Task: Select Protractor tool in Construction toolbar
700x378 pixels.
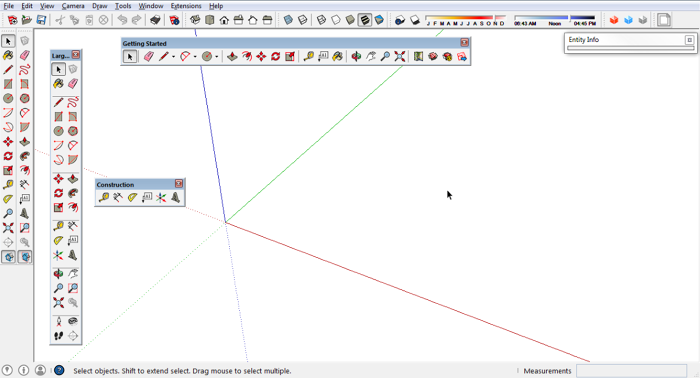Action: [x=133, y=198]
